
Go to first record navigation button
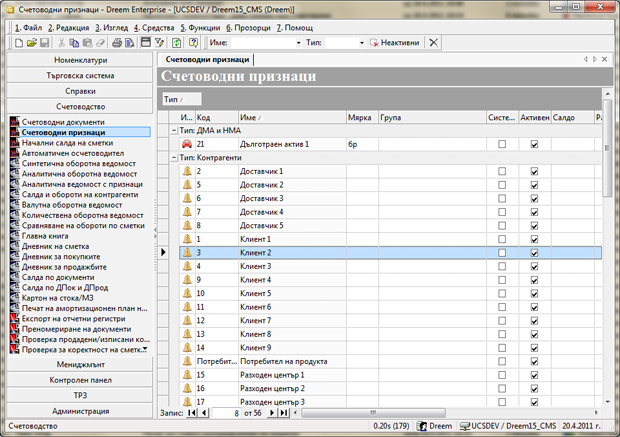pos(192,413)
